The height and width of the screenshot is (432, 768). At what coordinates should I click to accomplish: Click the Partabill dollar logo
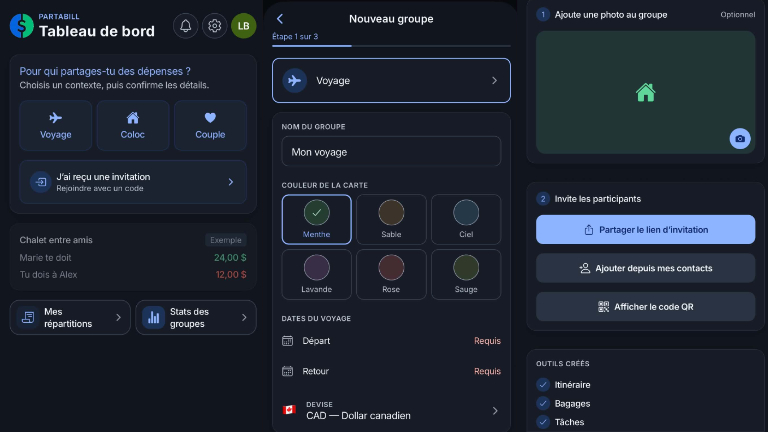[22, 25]
